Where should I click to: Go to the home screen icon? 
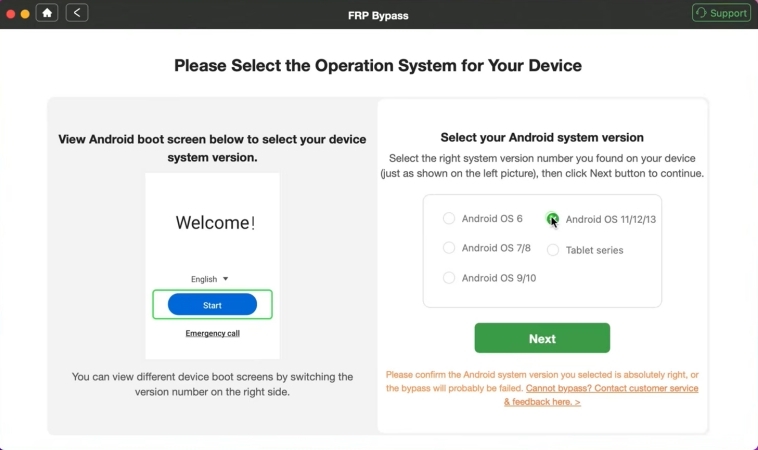click(47, 13)
